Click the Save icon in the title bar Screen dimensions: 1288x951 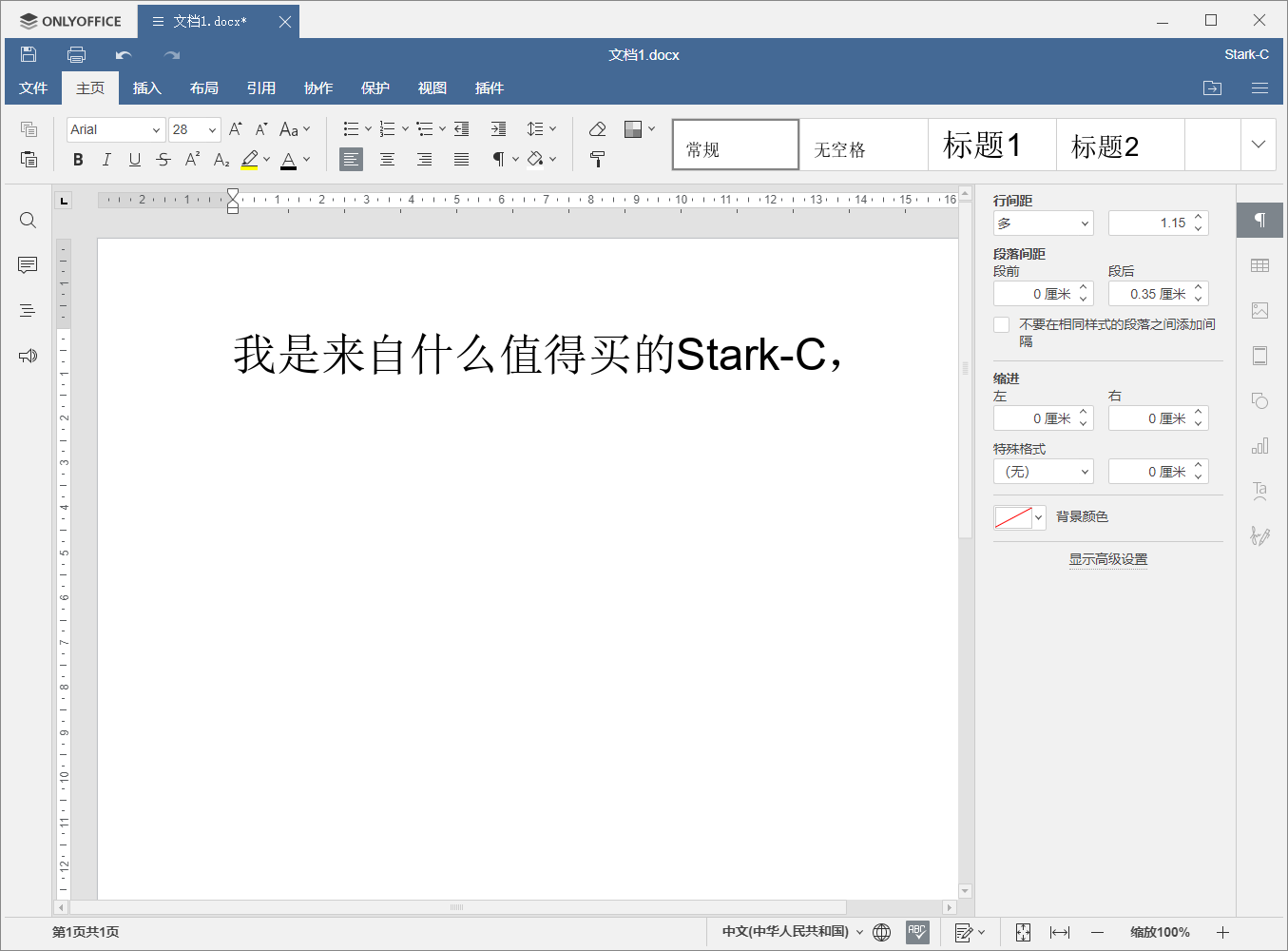click(x=29, y=54)
